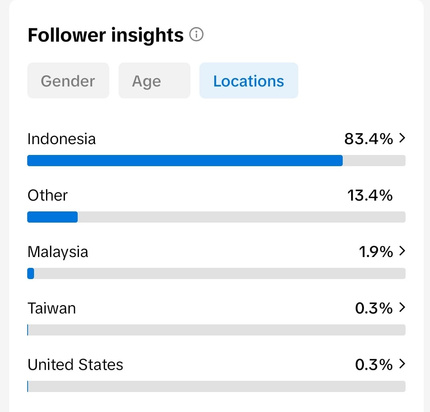430x412 pixels.
Task: Tap the Taiwan location row label
Action: click(52, 308)
